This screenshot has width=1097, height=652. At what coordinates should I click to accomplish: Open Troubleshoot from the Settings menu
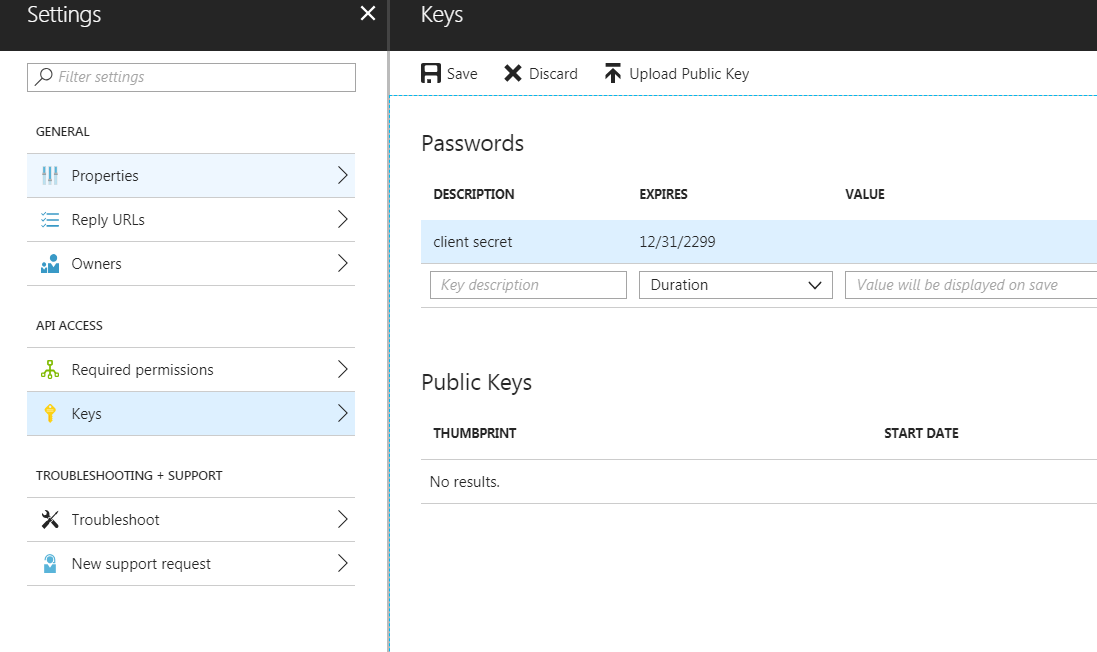tap(190, 519)
